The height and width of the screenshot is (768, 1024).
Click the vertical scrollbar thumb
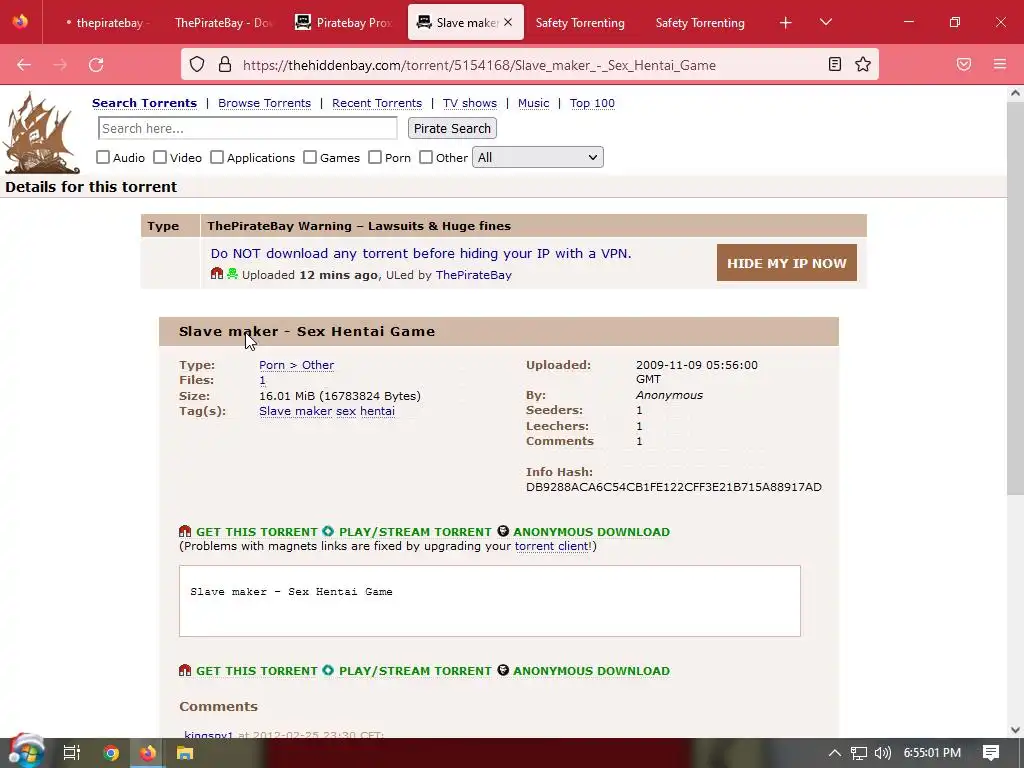1015,298
